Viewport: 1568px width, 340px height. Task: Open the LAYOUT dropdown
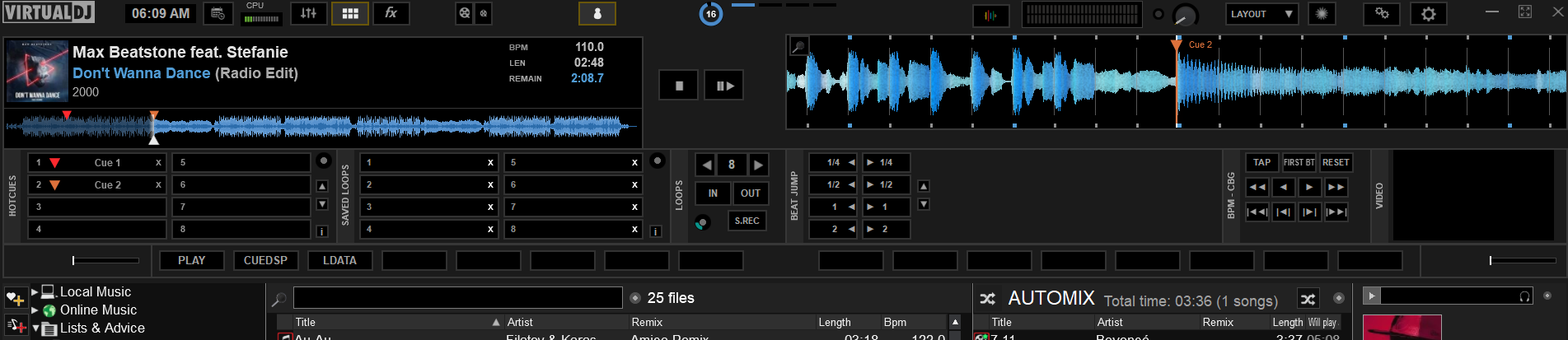pos(1261,14)
